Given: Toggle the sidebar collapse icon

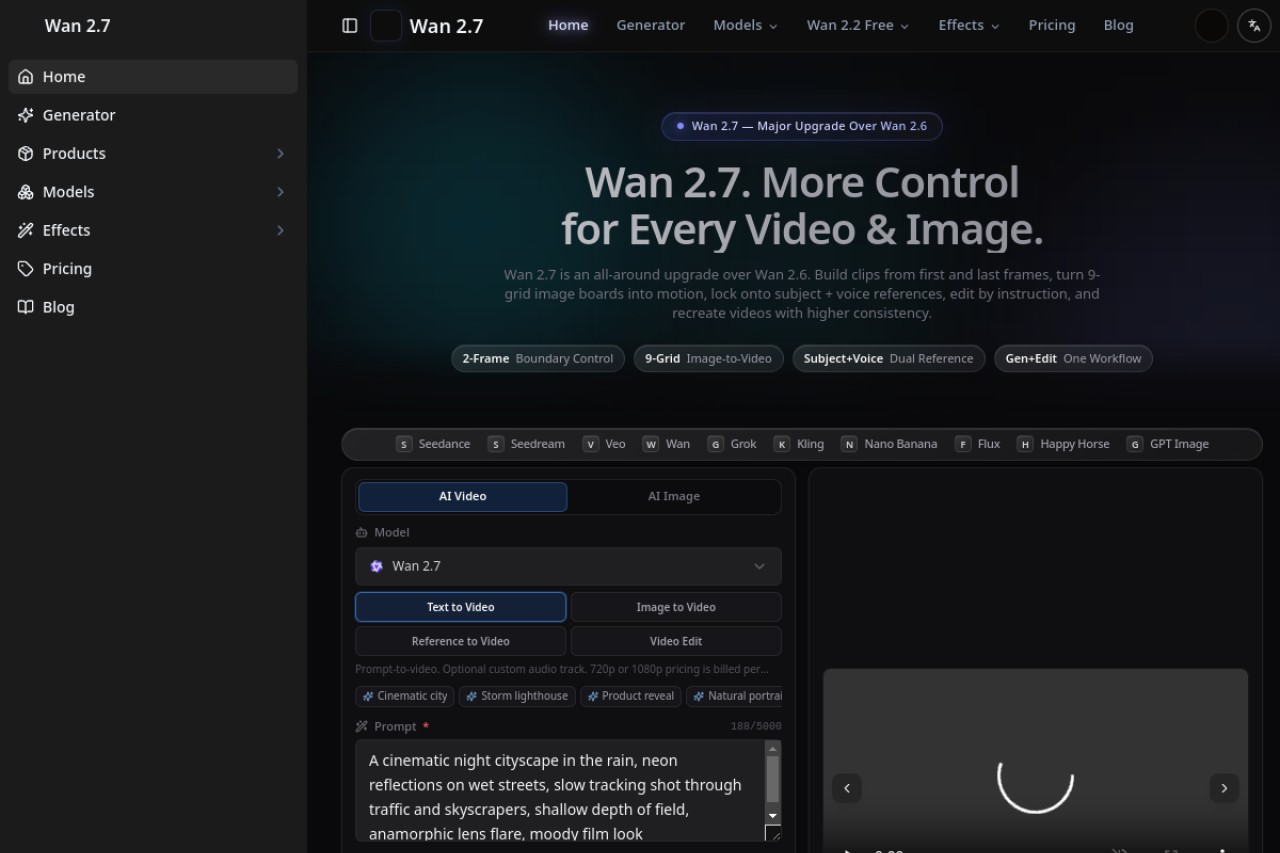Looking at the screenshot, I should (350, 26).
